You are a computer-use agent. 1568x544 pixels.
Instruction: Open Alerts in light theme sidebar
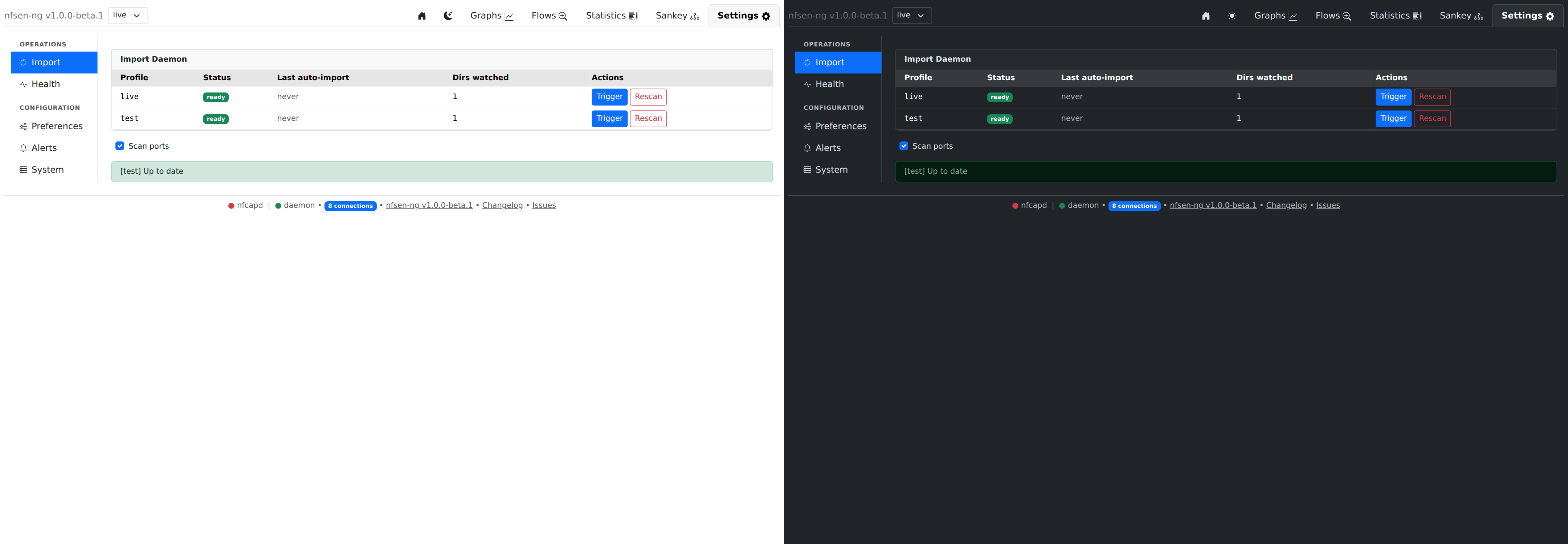(x=54, y=148)
